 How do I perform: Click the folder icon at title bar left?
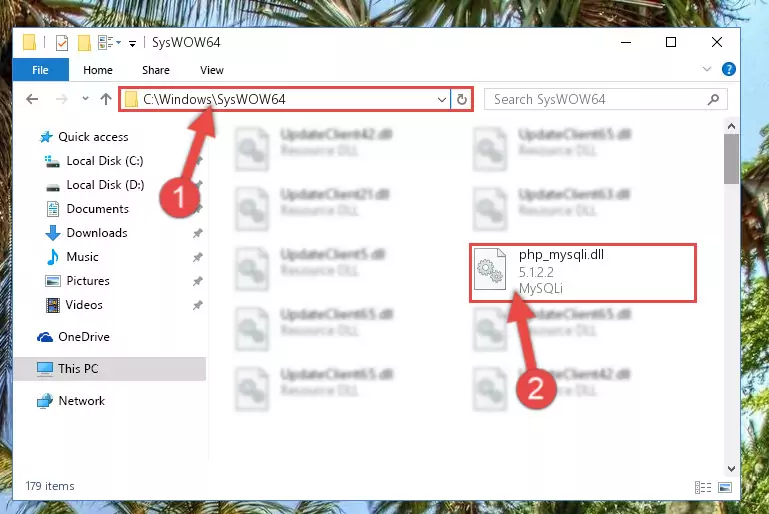tap(29, 43)
